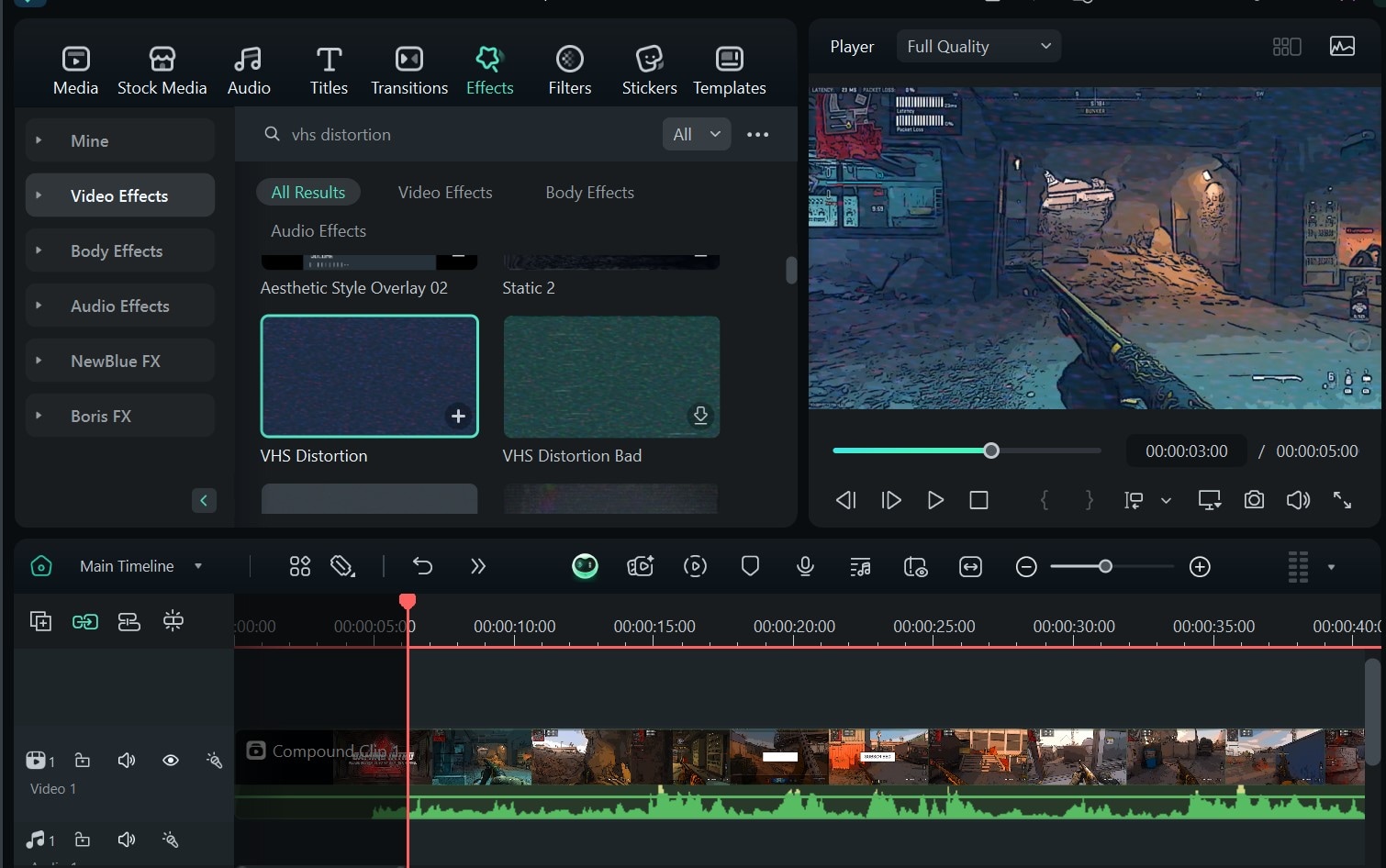This screenshot has width=1386, height=868.
Task: Lock the Video 1 track
Action: [82, 761]
